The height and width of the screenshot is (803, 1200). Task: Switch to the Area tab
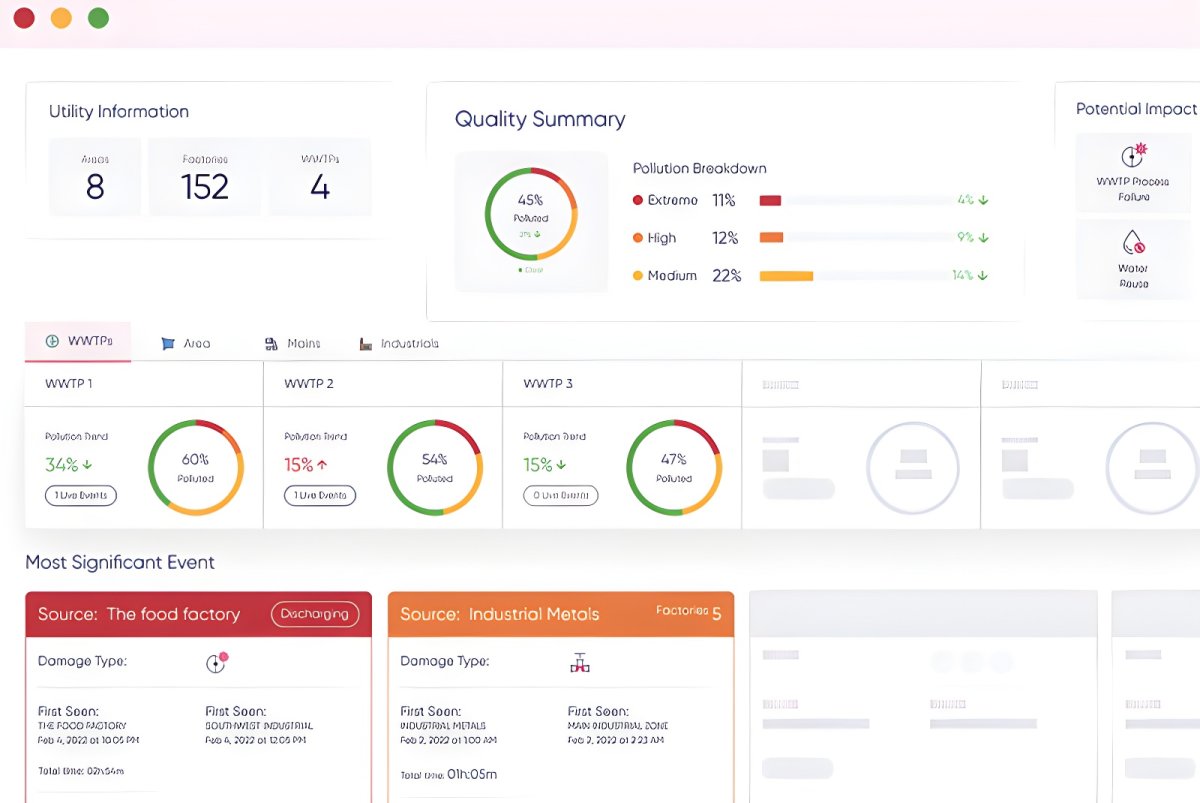click(x=186, y=343)
